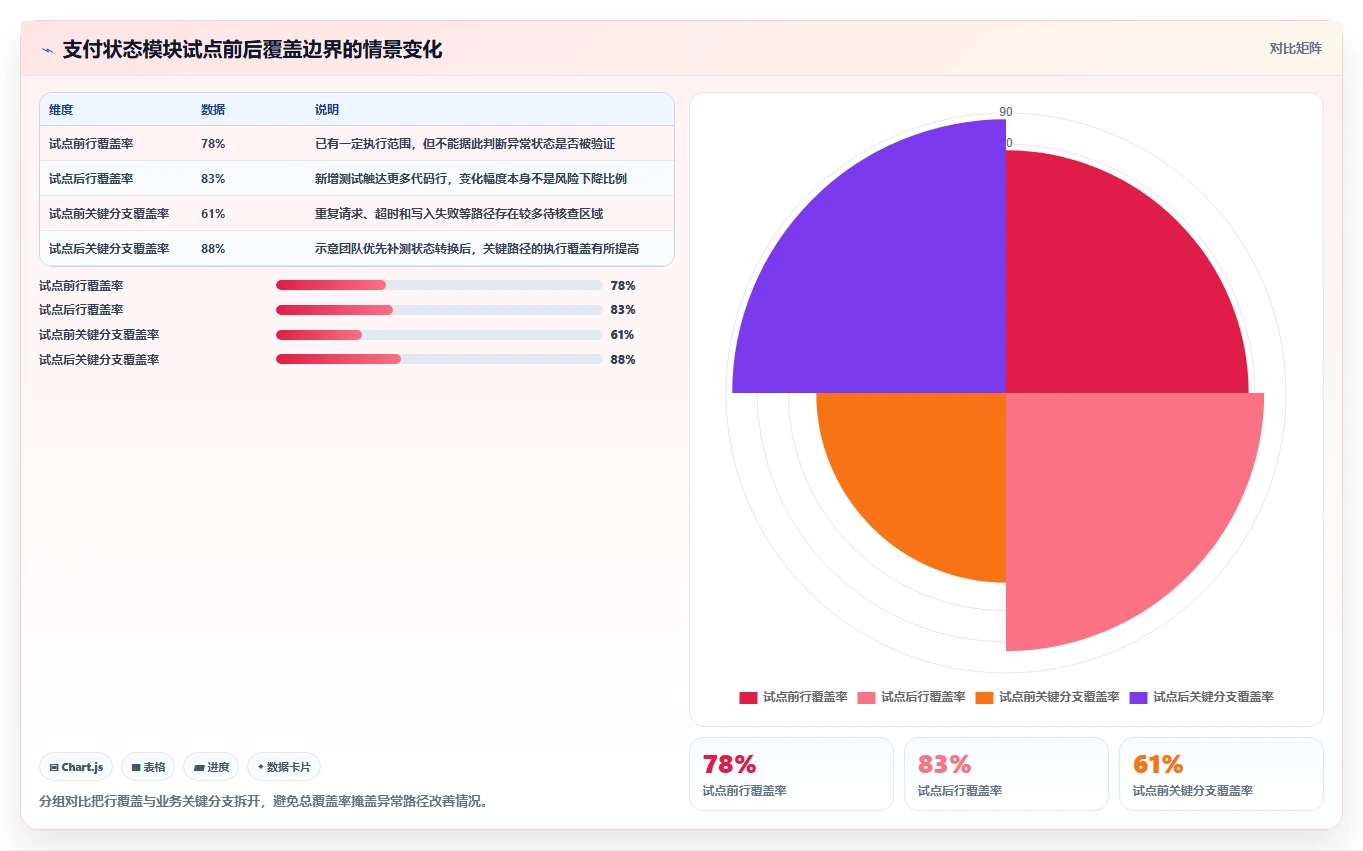Open the 83% 试点后行覆盖率 stat card

pyautogui.click(x=1006, y=774)
